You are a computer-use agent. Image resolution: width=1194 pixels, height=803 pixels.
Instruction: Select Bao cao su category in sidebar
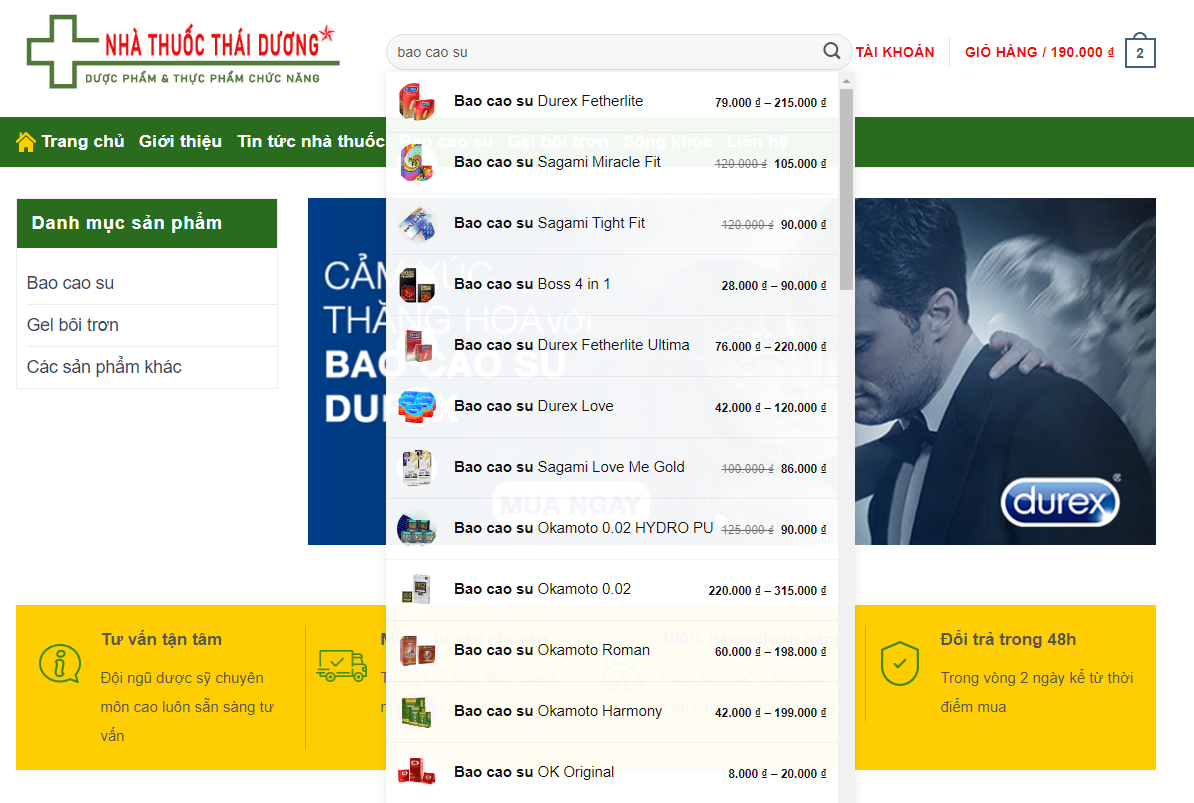[x=71, y=283]
